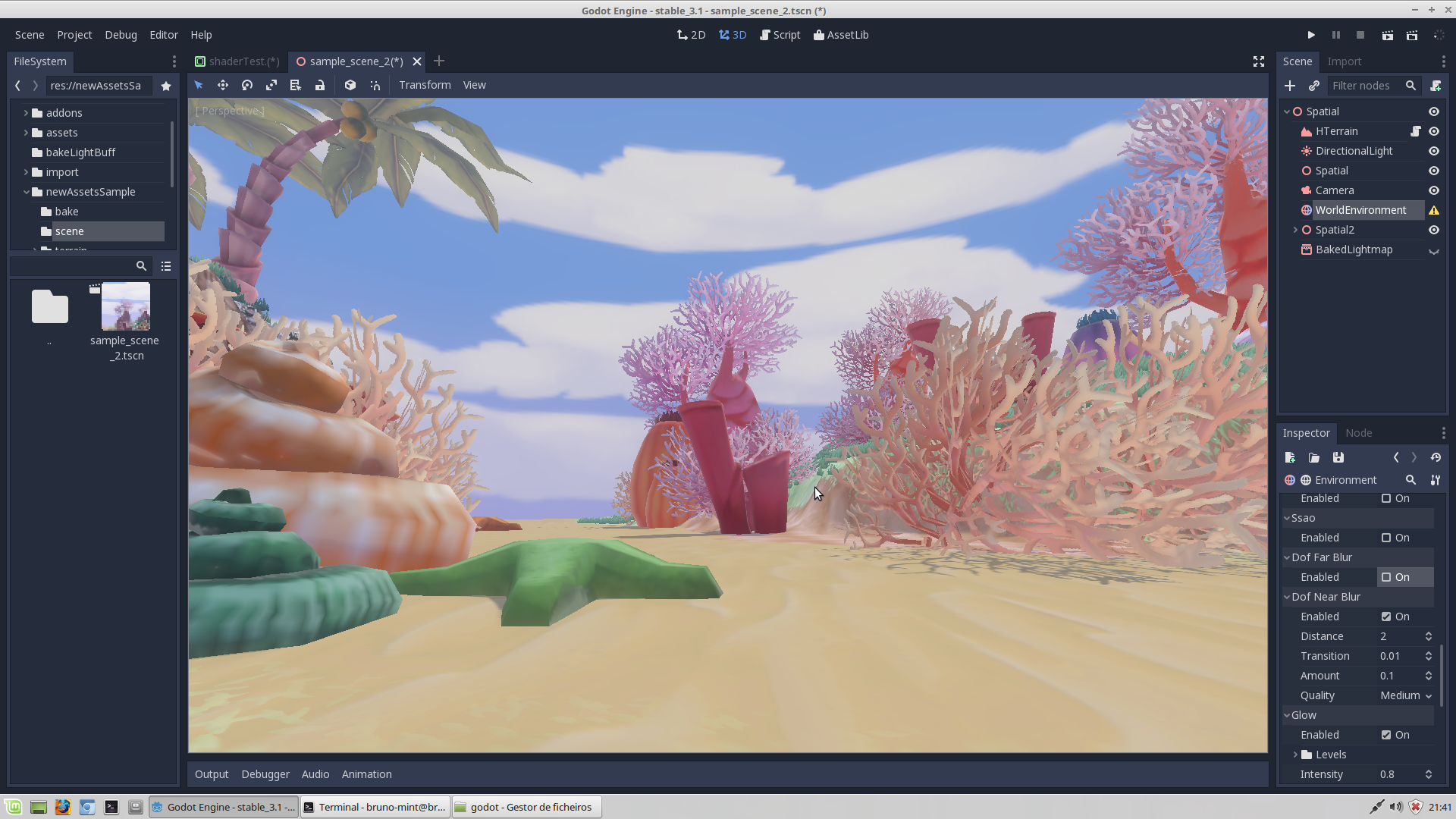Viewport: 1456px width, 819px height.
Task: Click the Save resource icon in Inspector
Action: click(1338, 457)
